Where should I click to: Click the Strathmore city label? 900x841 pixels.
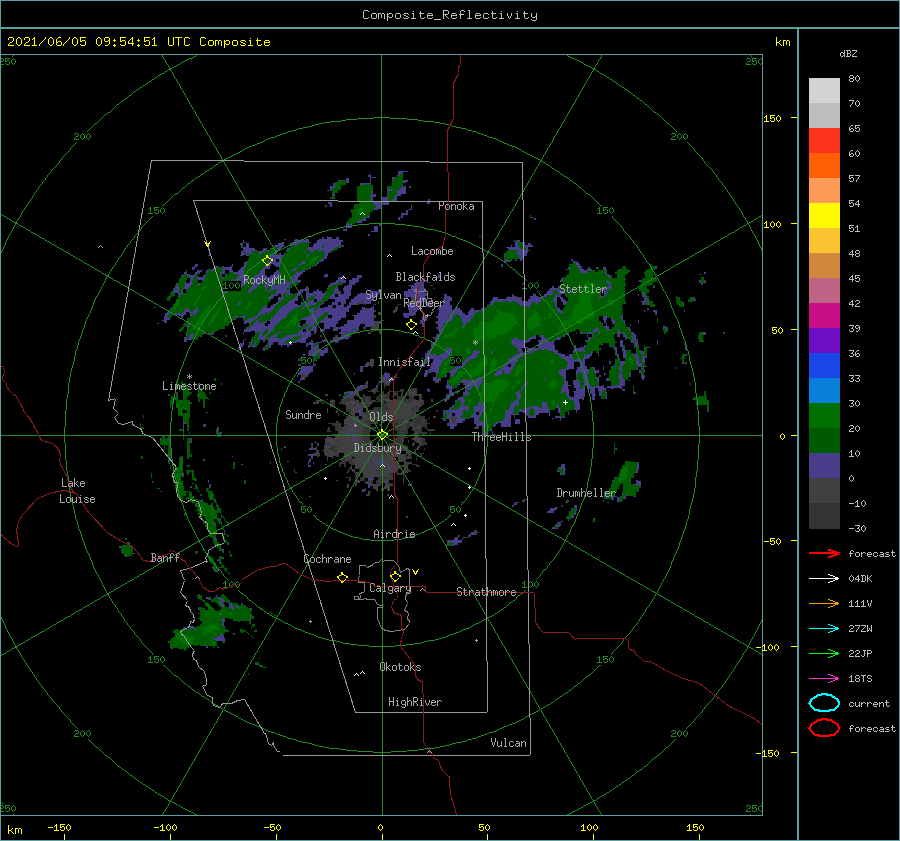pos(486,592)
